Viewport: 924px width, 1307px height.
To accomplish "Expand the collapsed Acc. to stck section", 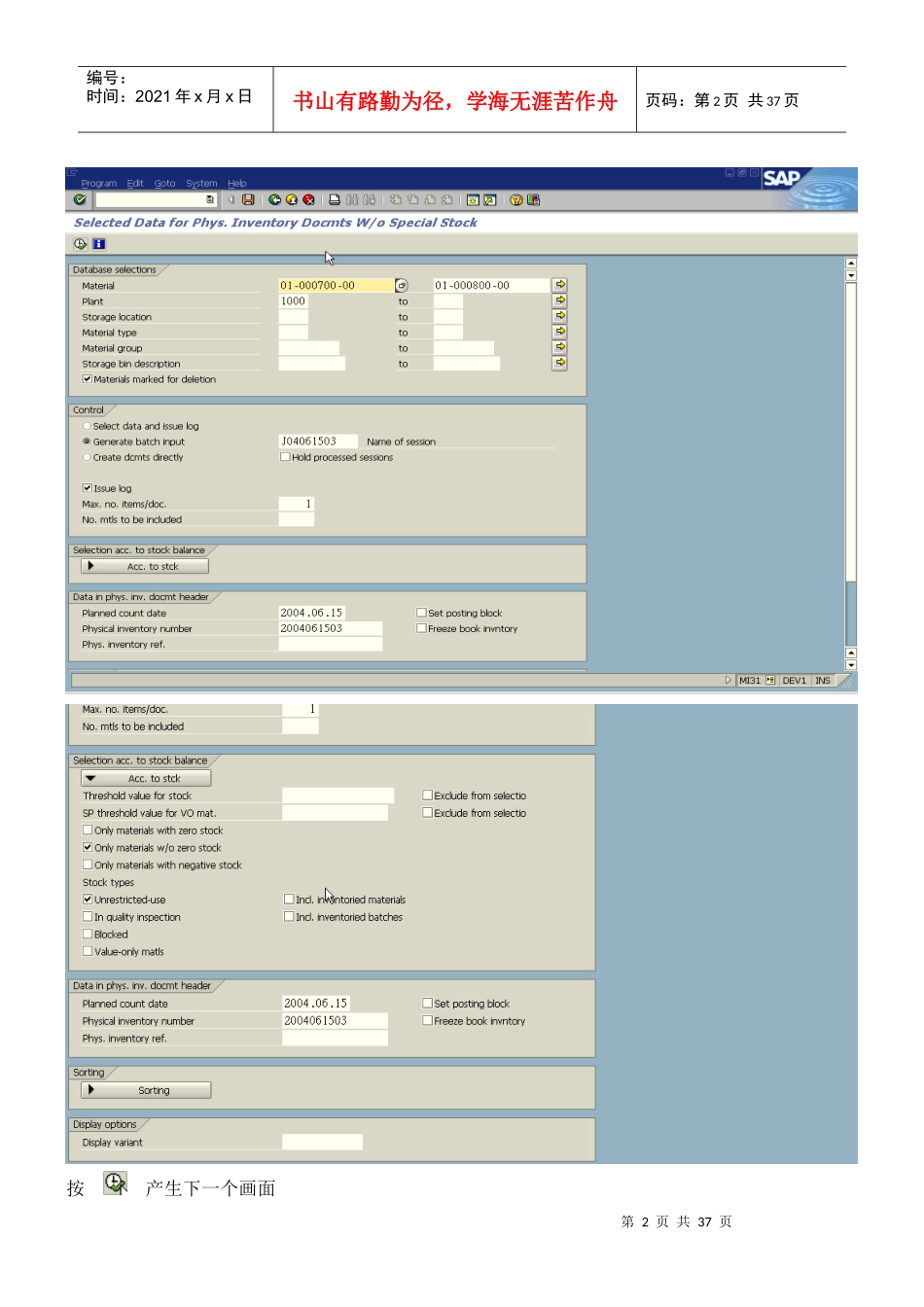I will [x=146, y=566].
